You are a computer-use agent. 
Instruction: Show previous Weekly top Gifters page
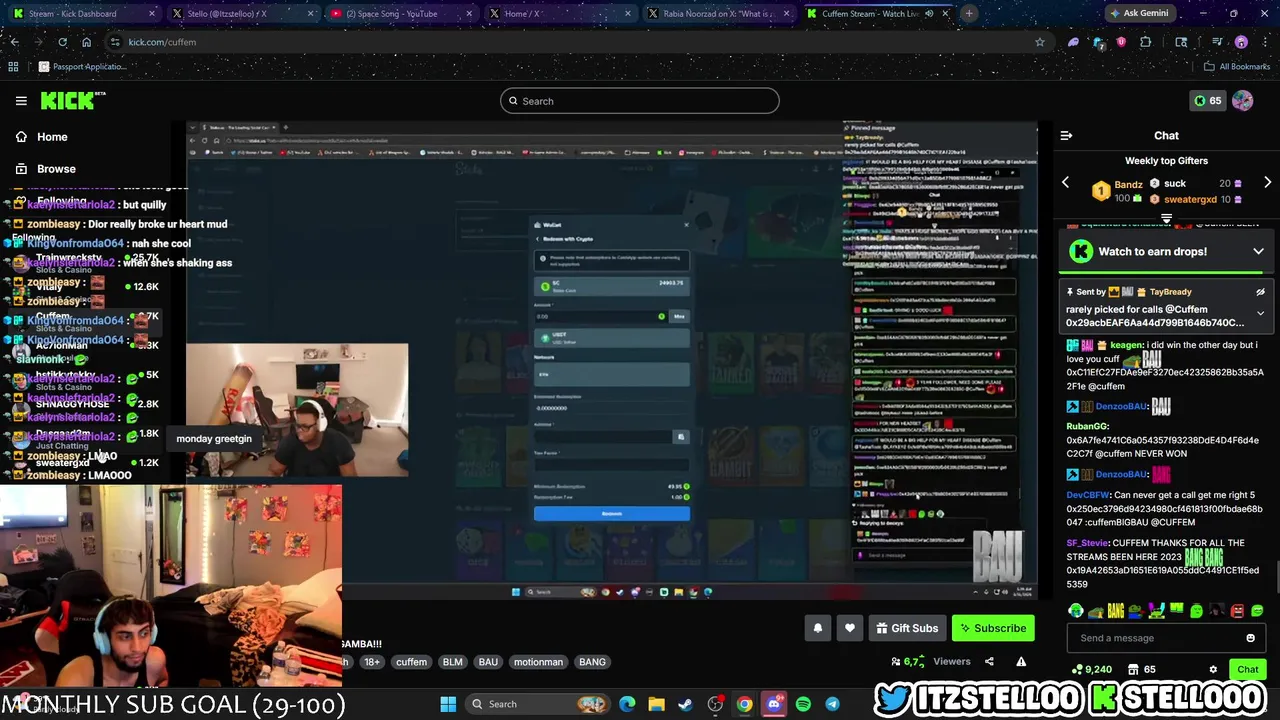1065,183
